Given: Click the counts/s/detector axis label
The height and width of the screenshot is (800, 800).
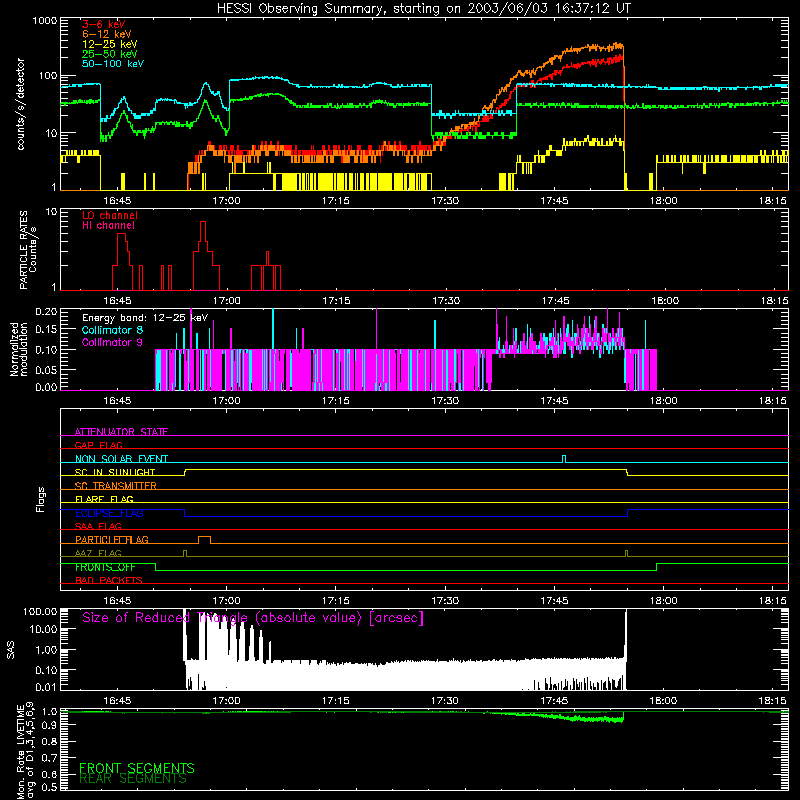Looking at the screenshot, I should click(21, 104).
